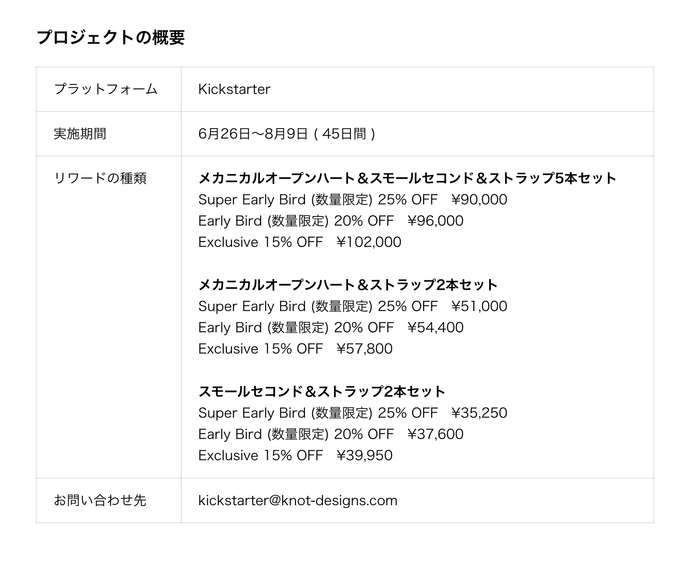Select the Super Early Bird ¥51,000 line
This screenshot has height=568, width=700.
(352, 306)
